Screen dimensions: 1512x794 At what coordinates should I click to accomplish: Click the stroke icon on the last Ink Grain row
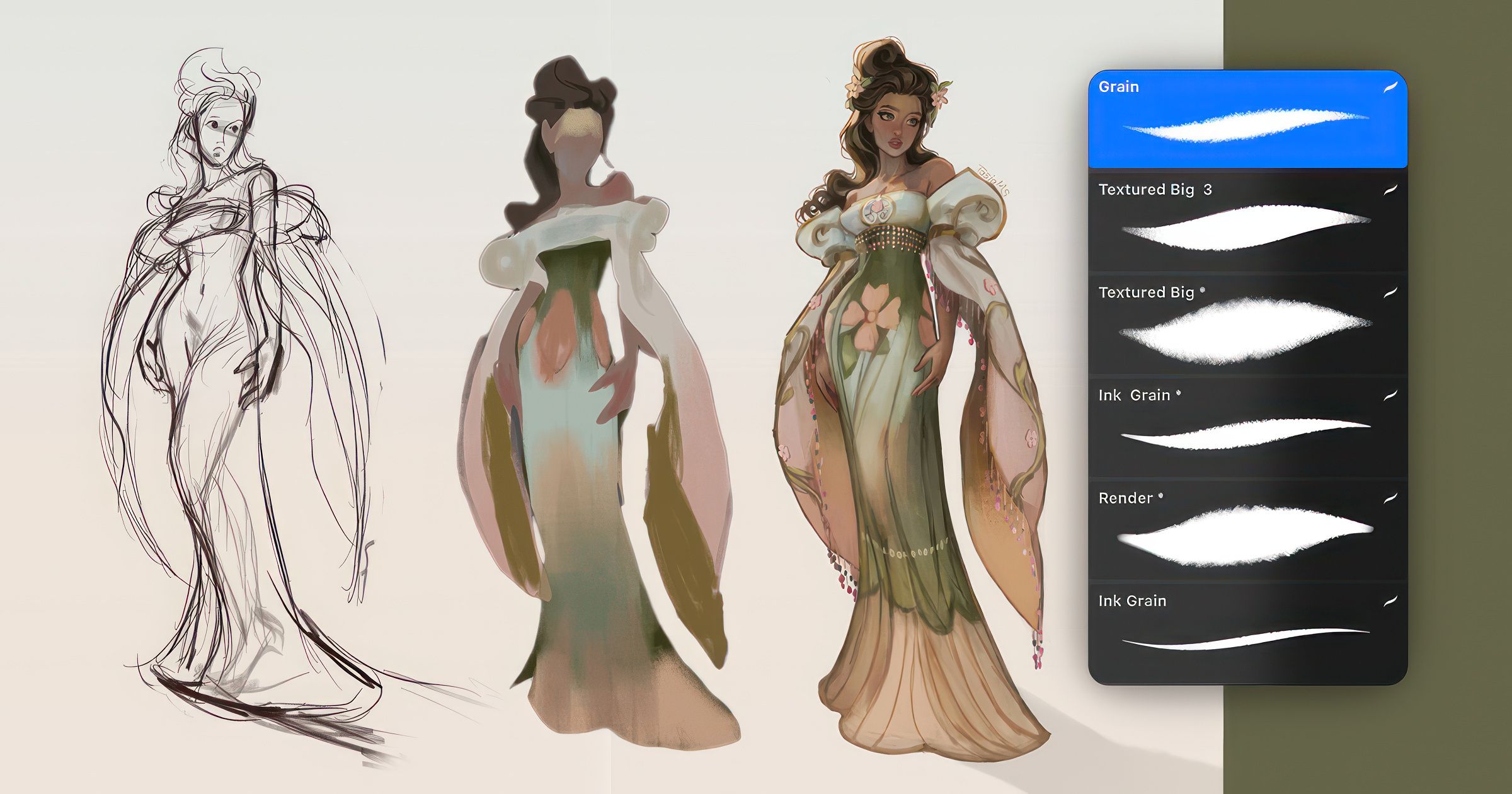coord(1390,601)
